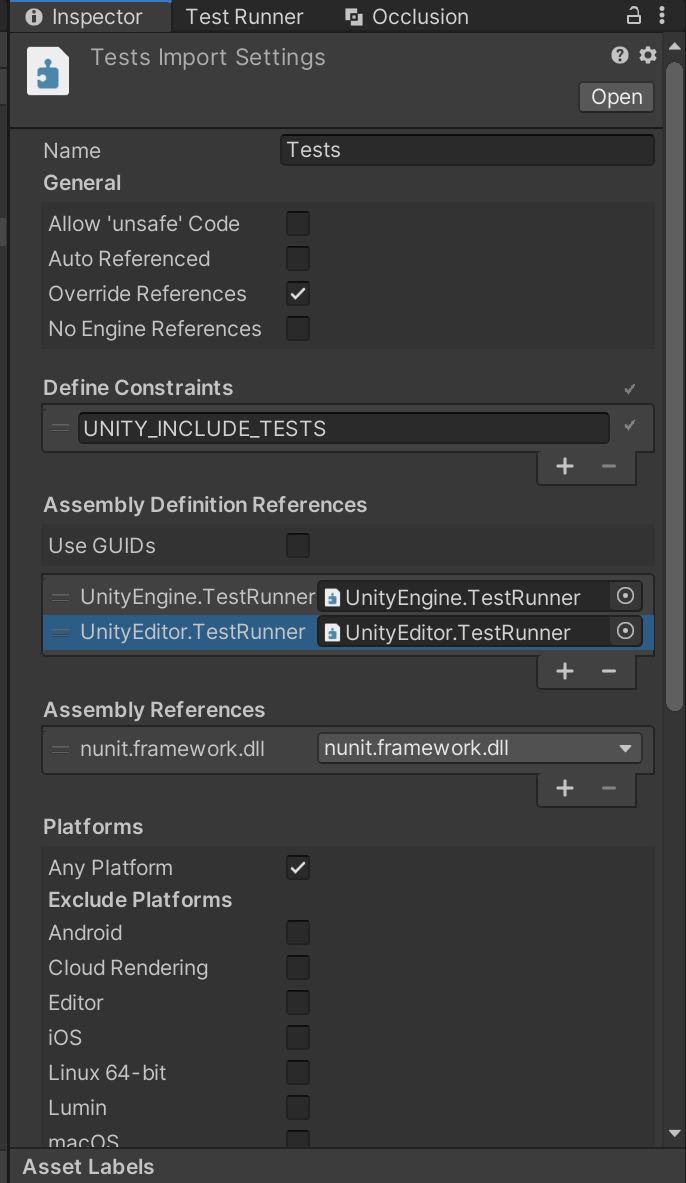Click the puzzle-piece assembly definition asset icon
Viewport: 686px width, 1183px height.
click(x=47, y=71)
